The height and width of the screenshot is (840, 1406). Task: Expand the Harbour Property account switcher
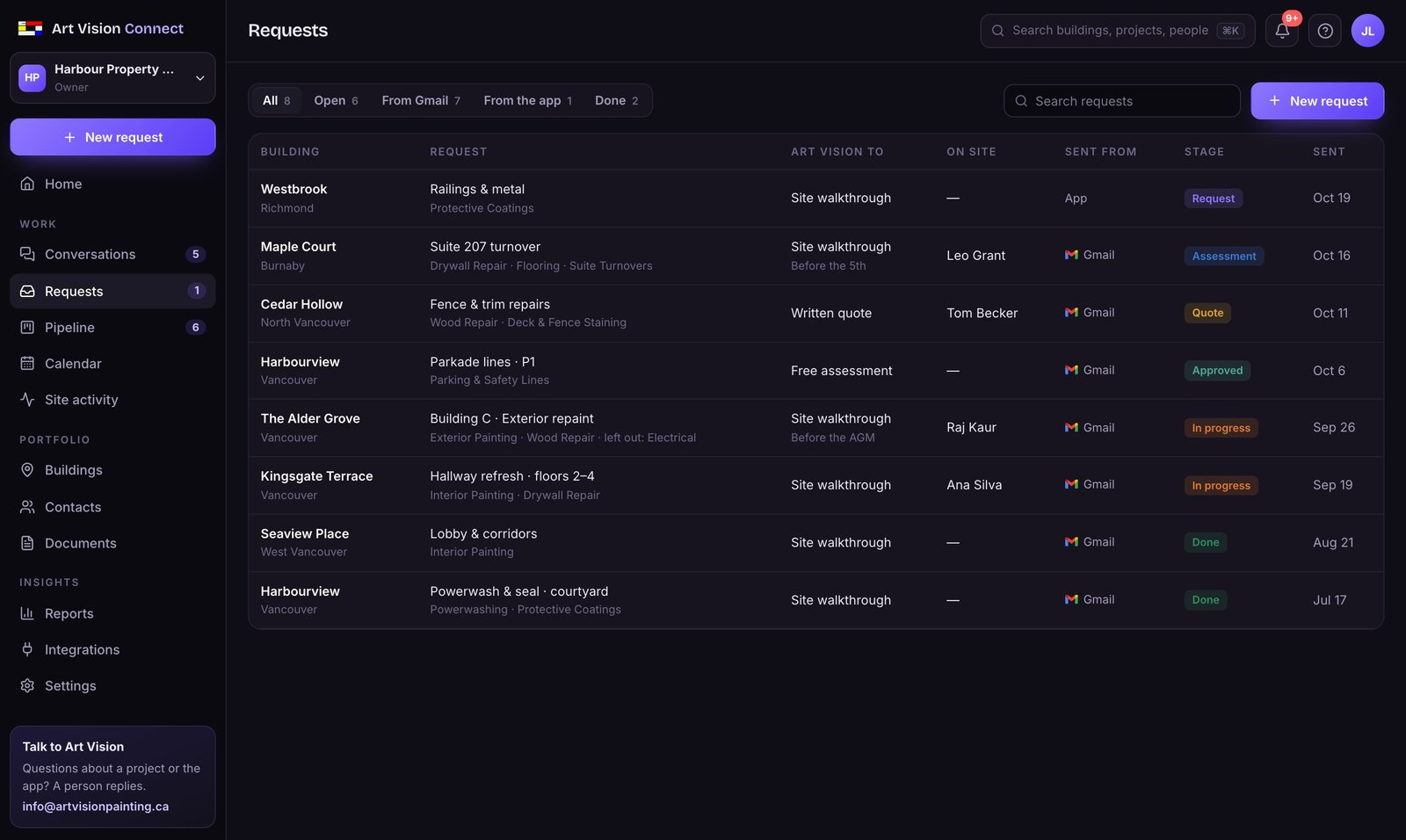tap(112, 77)
